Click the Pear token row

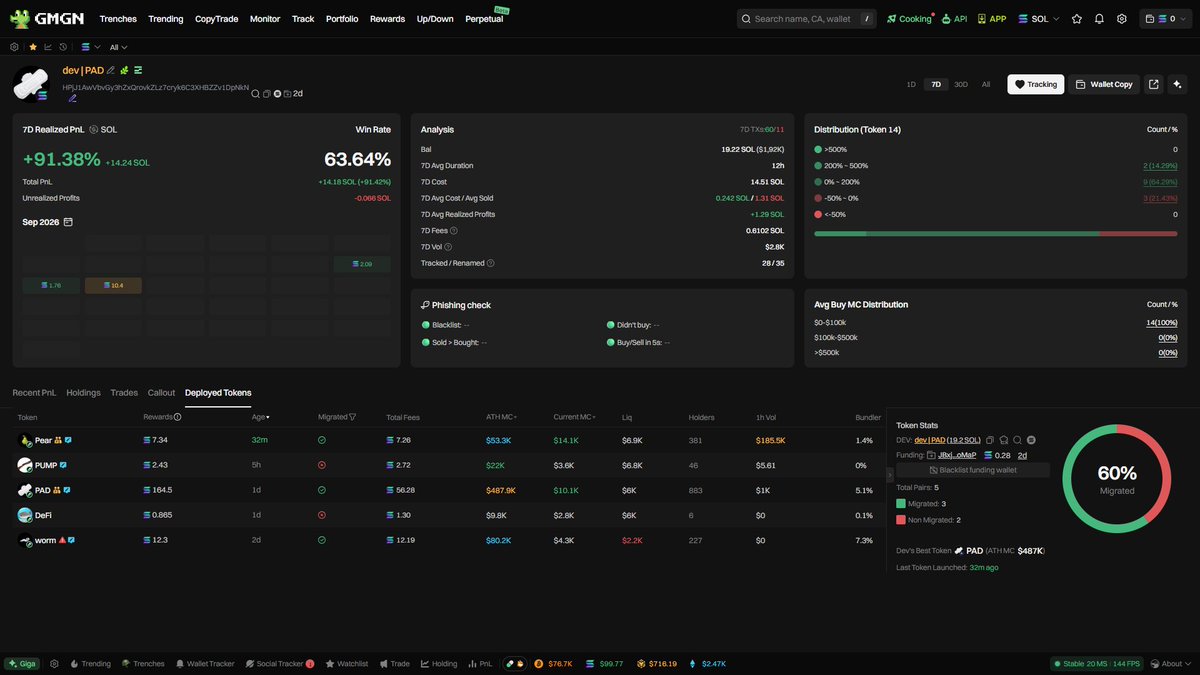[x=447, y=440]
